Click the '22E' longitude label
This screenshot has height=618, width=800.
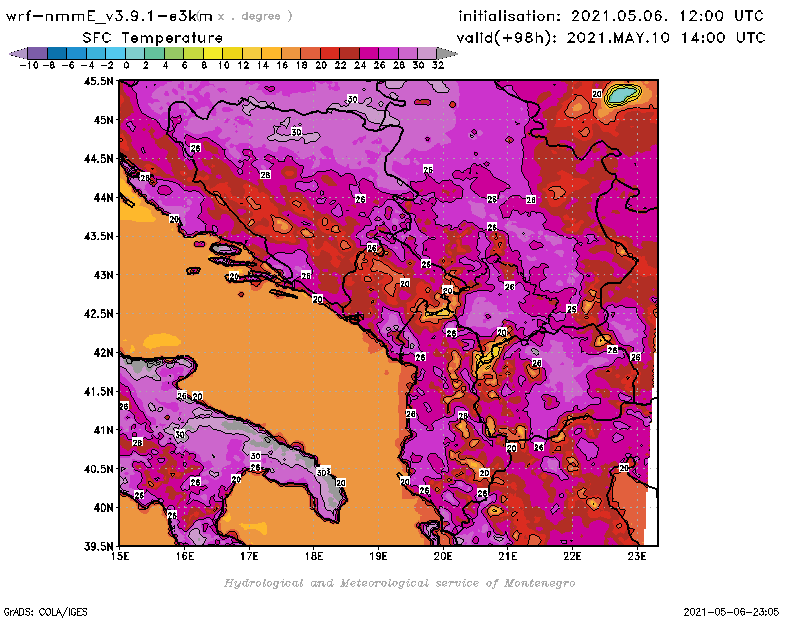coord(572,556)
